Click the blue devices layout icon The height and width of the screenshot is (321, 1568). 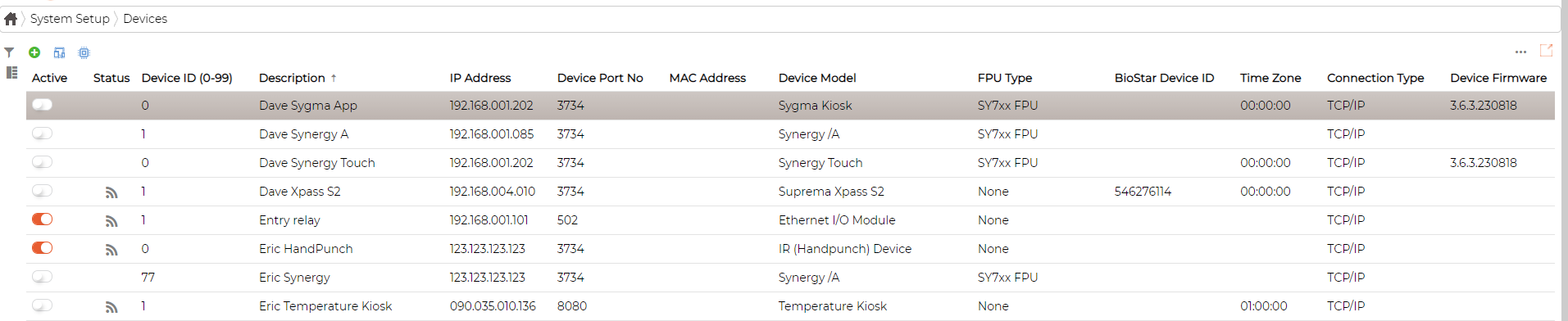pyautogui.click(x=59, y=52)
